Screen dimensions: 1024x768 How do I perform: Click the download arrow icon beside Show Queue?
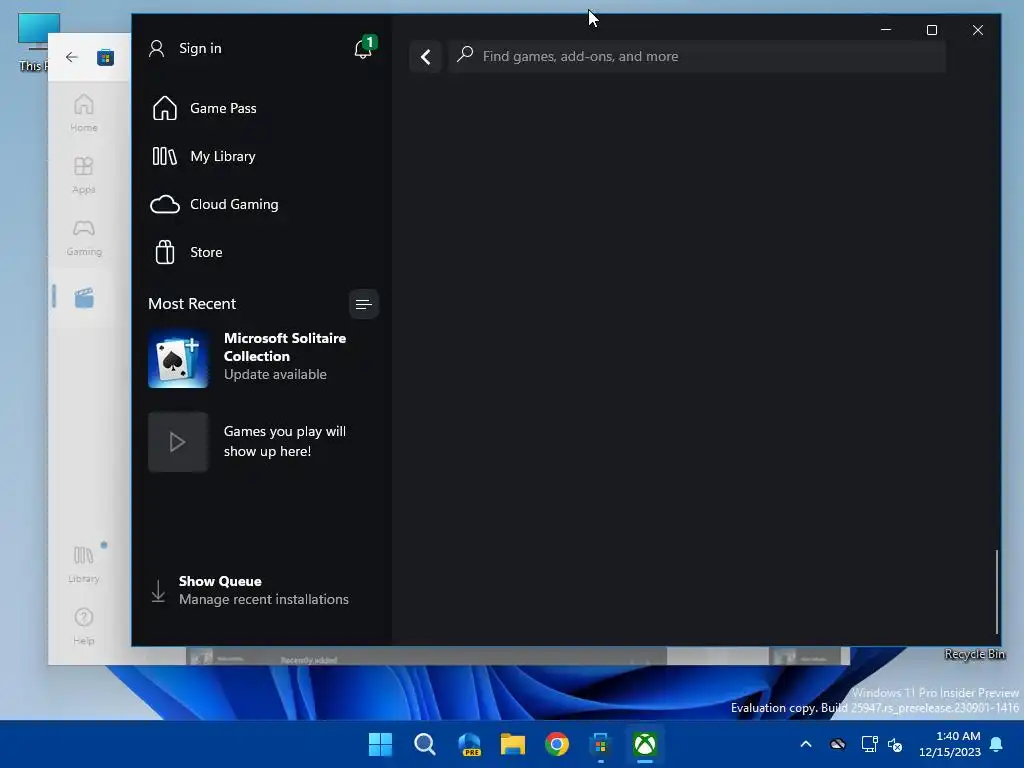[158, 591]
